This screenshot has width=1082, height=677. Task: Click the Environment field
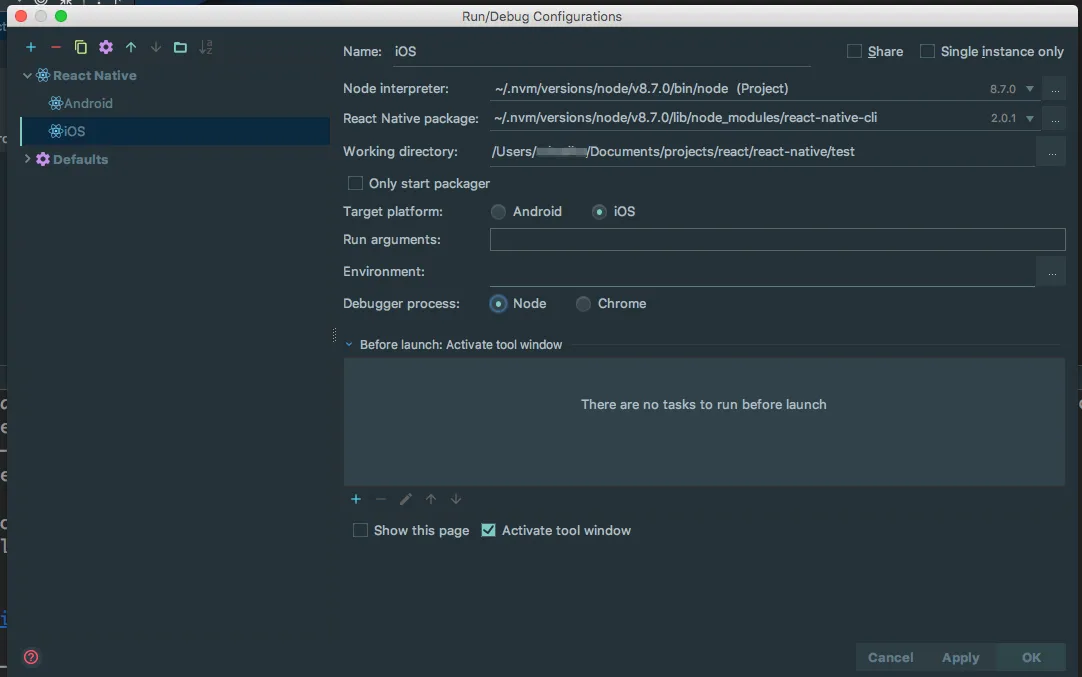coord(762,272)
